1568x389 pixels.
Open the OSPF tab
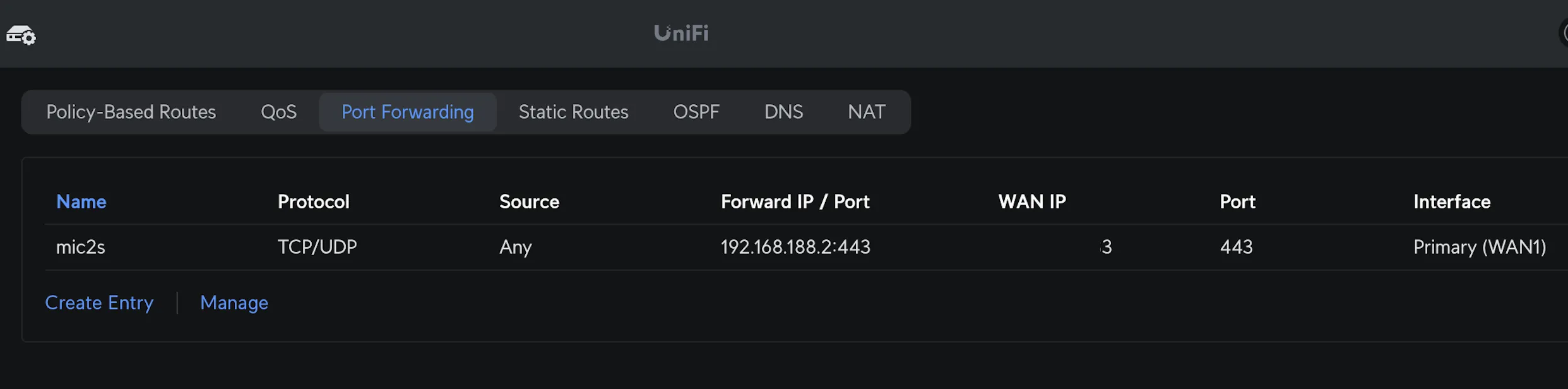click(x=696, y=112)
